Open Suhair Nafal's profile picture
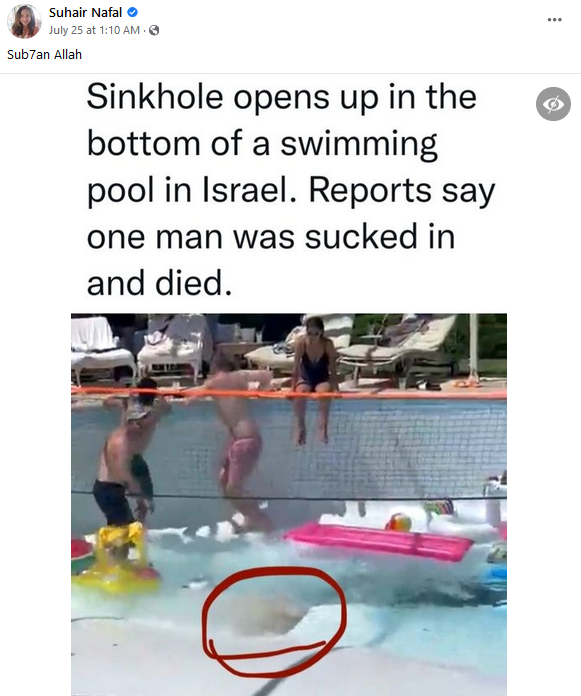This screenshot has width=581, height=696. click(24, 21)
